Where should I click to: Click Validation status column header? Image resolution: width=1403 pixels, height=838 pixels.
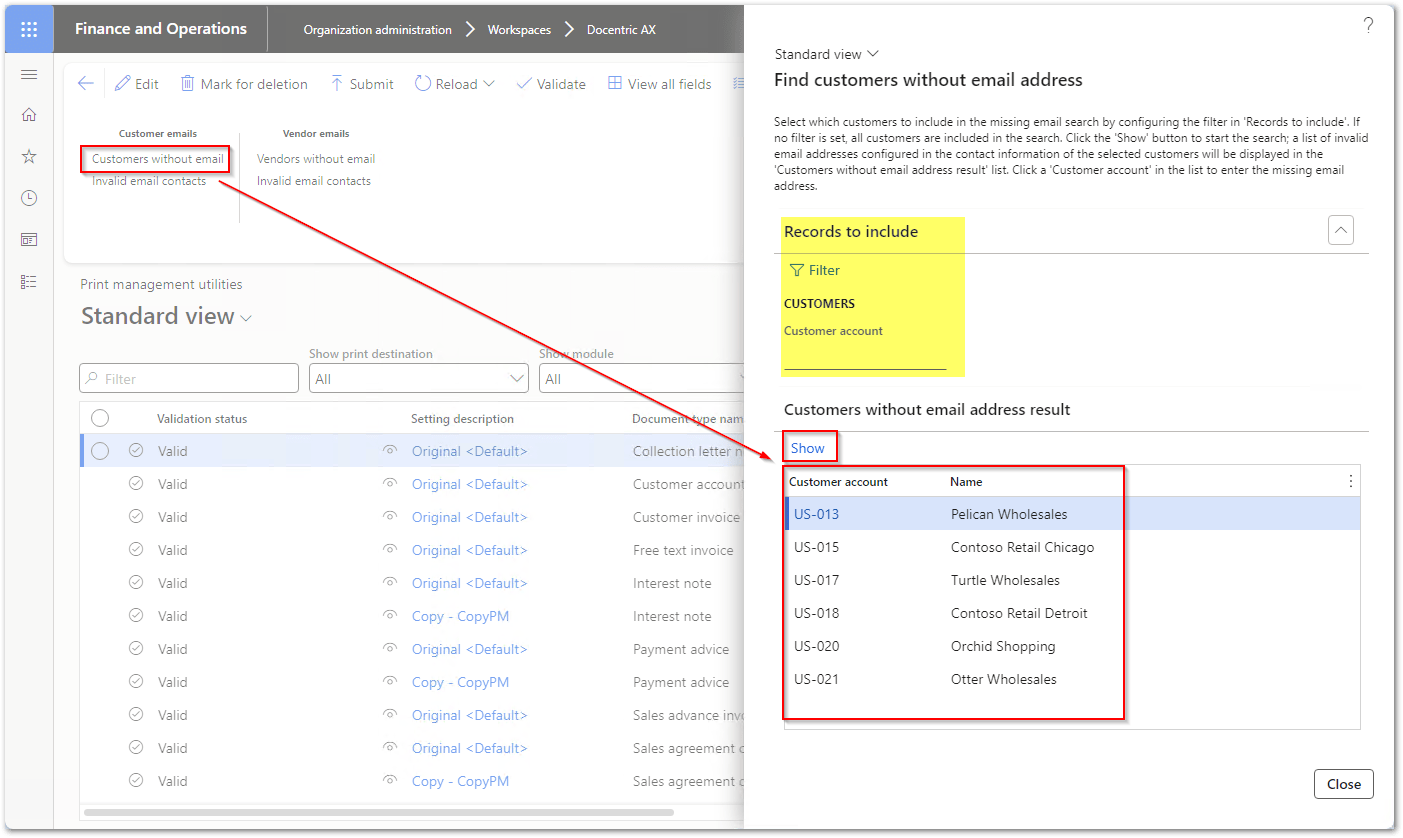pos(202,419)
